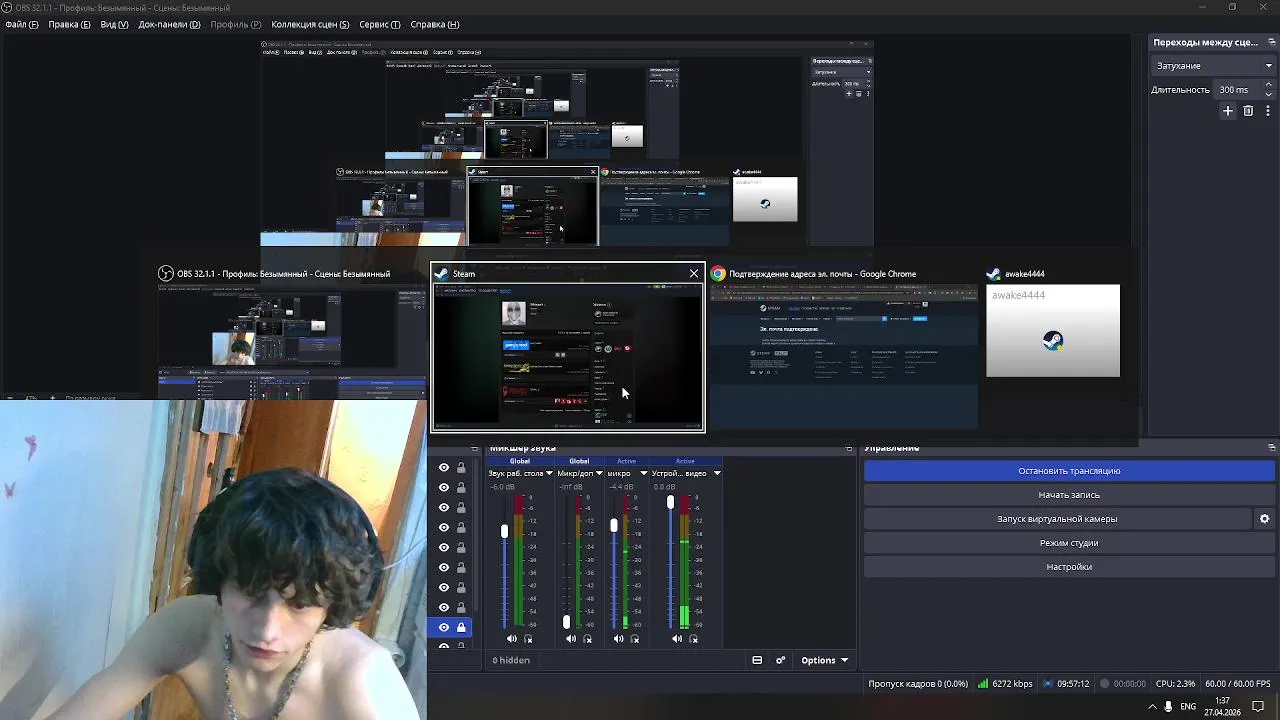Image resolution: width=1280 pixels, height=720 pixels.
Task: Mute the Устрой… видео audio channel
Action: pyautogui.click(x=677, y=639)
